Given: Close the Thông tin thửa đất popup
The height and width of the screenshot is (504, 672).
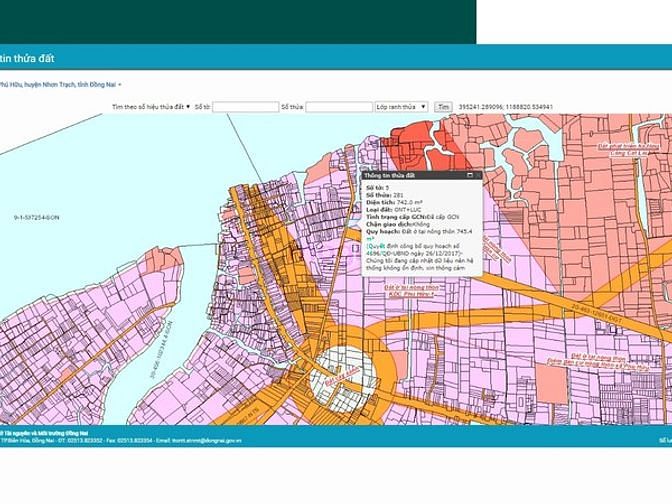Looking at the screenshot, I should pyautogui.click(x=478, y=175).
